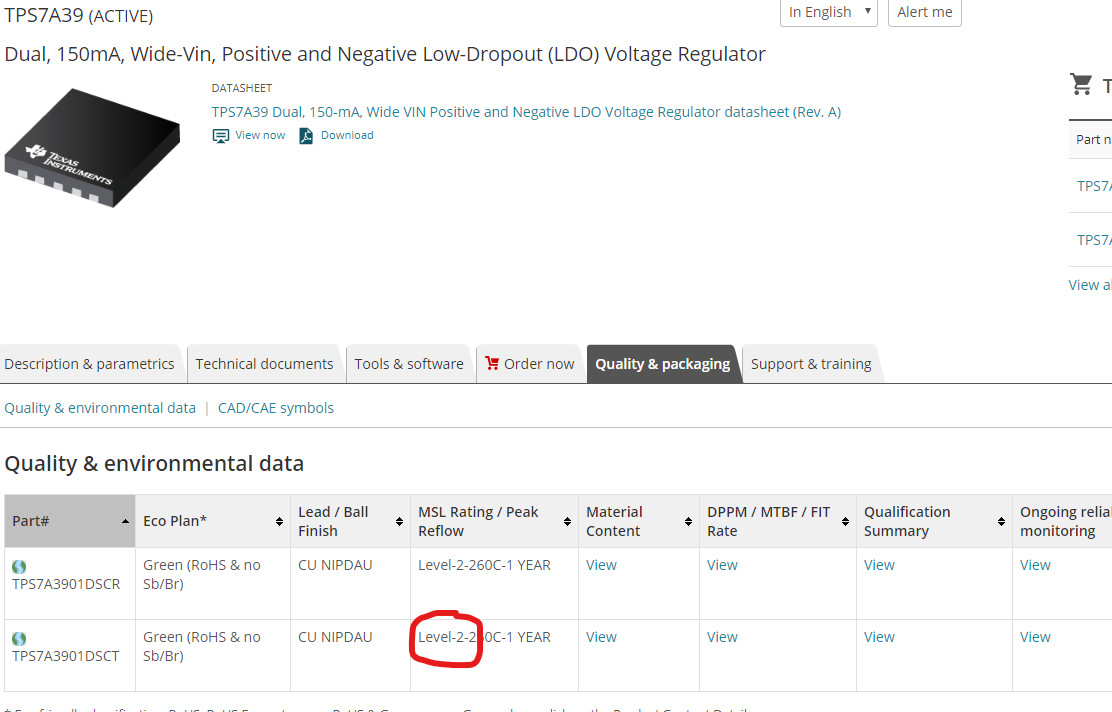Select the Quality & packaging tab
The height and width of the screenshot is (712, 1112).
(x=662, y=364)
